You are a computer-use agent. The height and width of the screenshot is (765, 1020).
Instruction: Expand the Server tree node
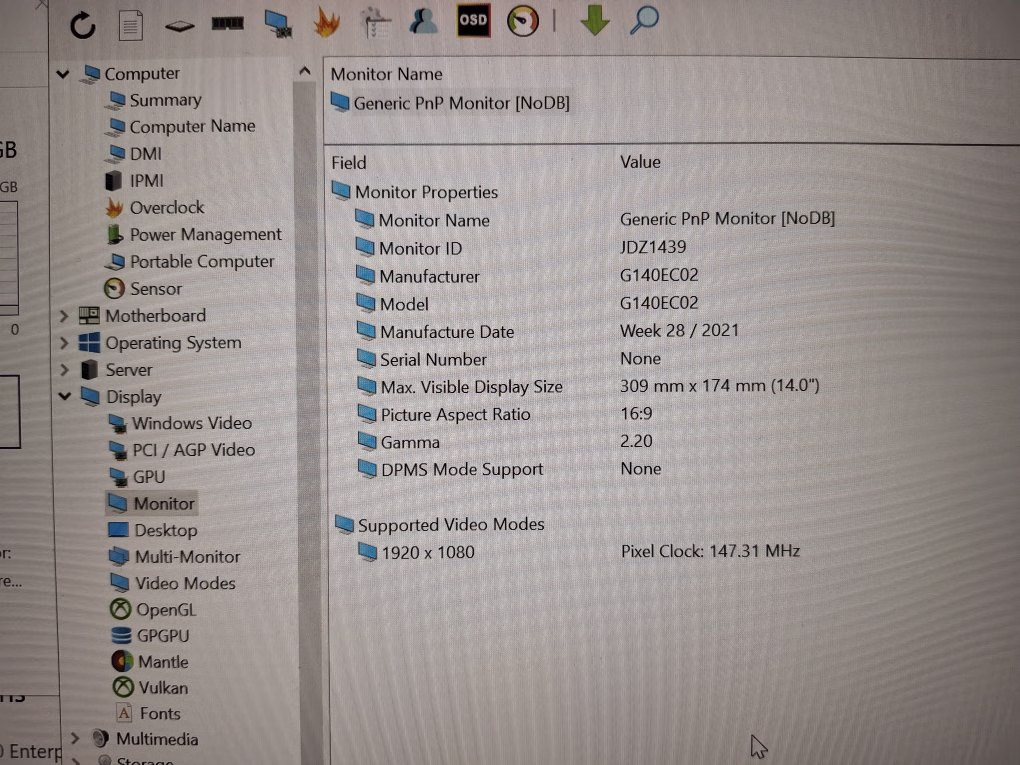64,370
